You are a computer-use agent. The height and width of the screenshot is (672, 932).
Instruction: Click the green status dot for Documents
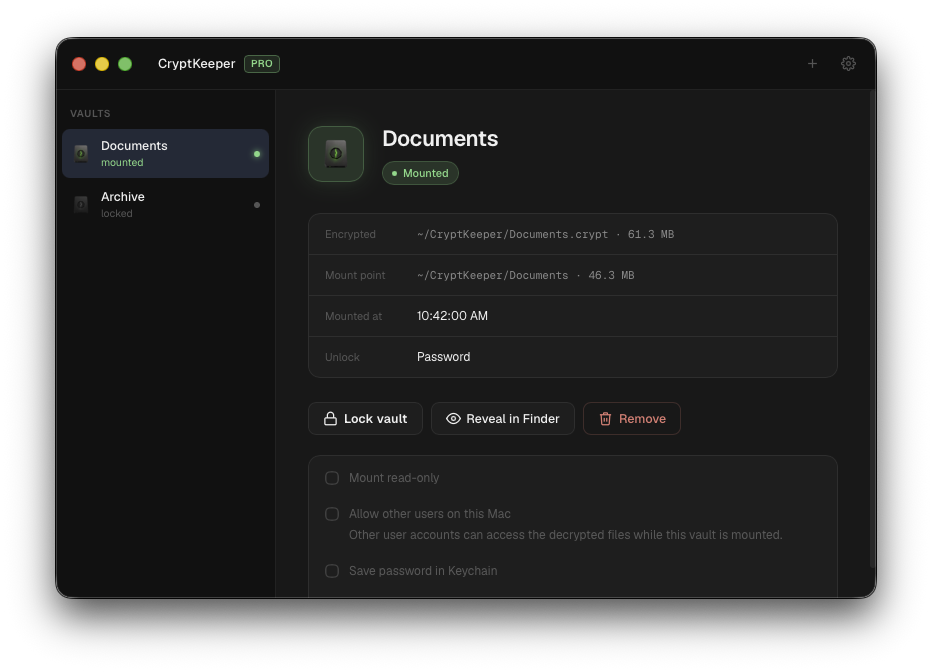257,154
